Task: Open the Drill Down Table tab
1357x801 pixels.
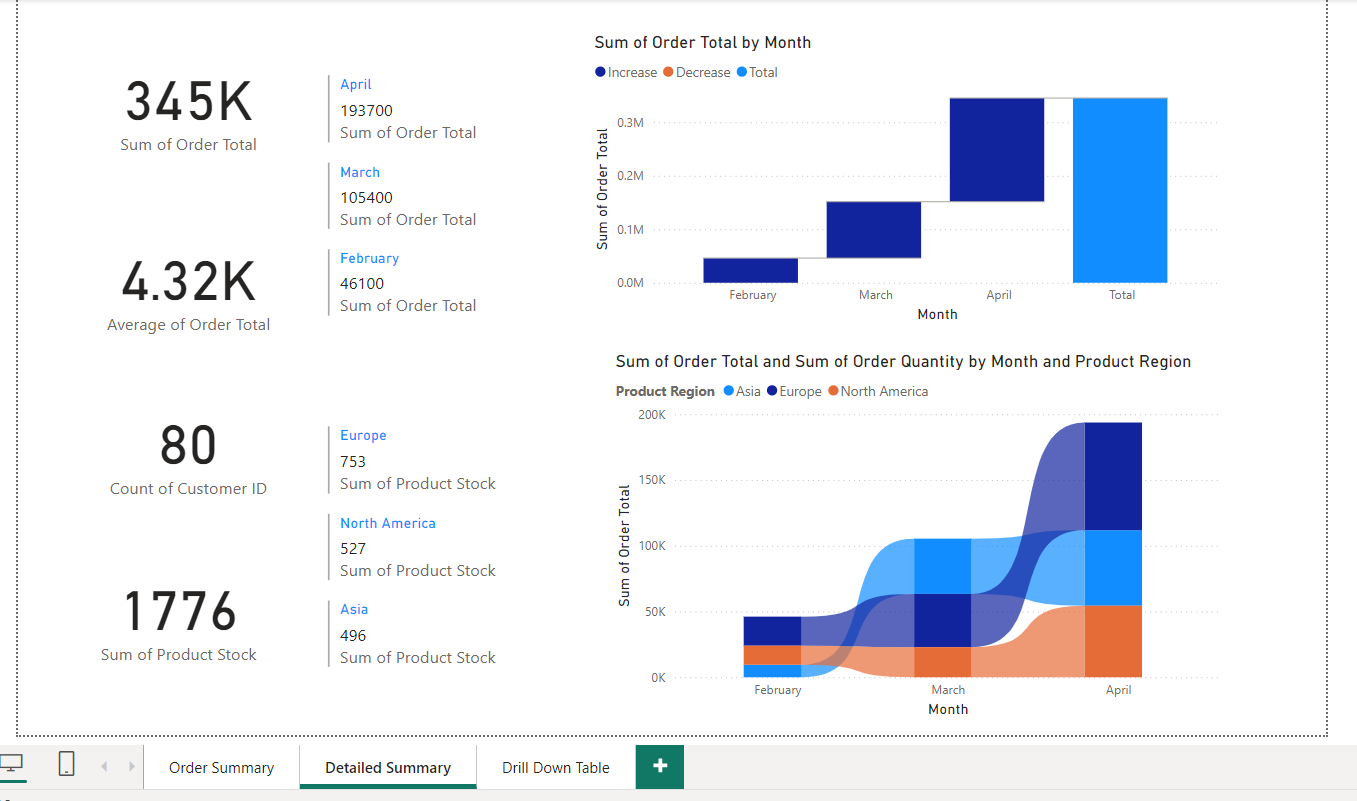Action: click(556, 767)
